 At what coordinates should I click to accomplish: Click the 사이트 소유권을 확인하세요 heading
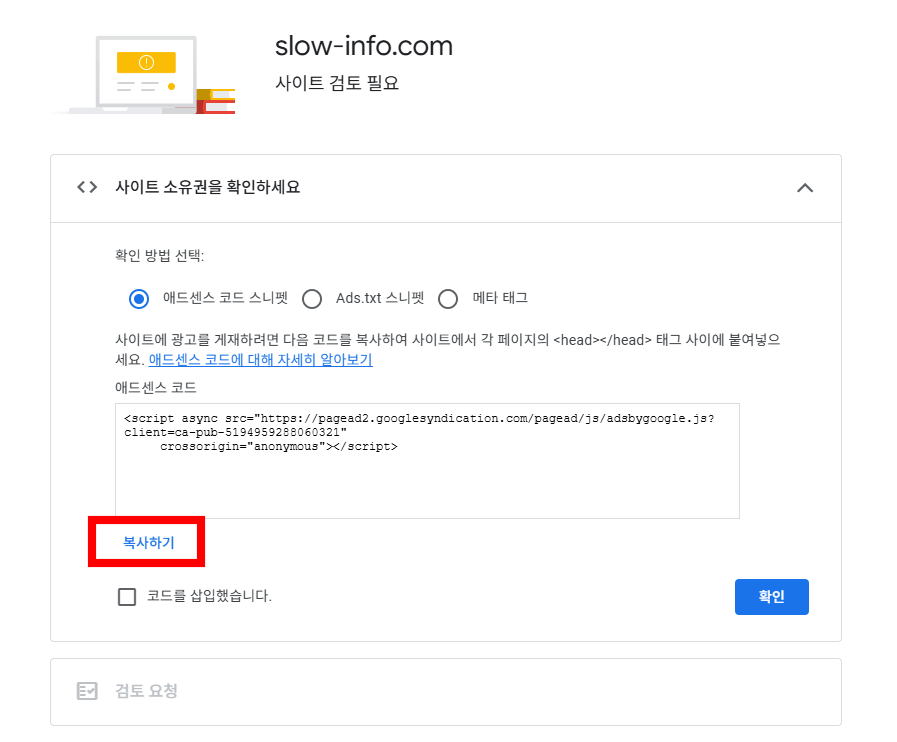[208, 187]
